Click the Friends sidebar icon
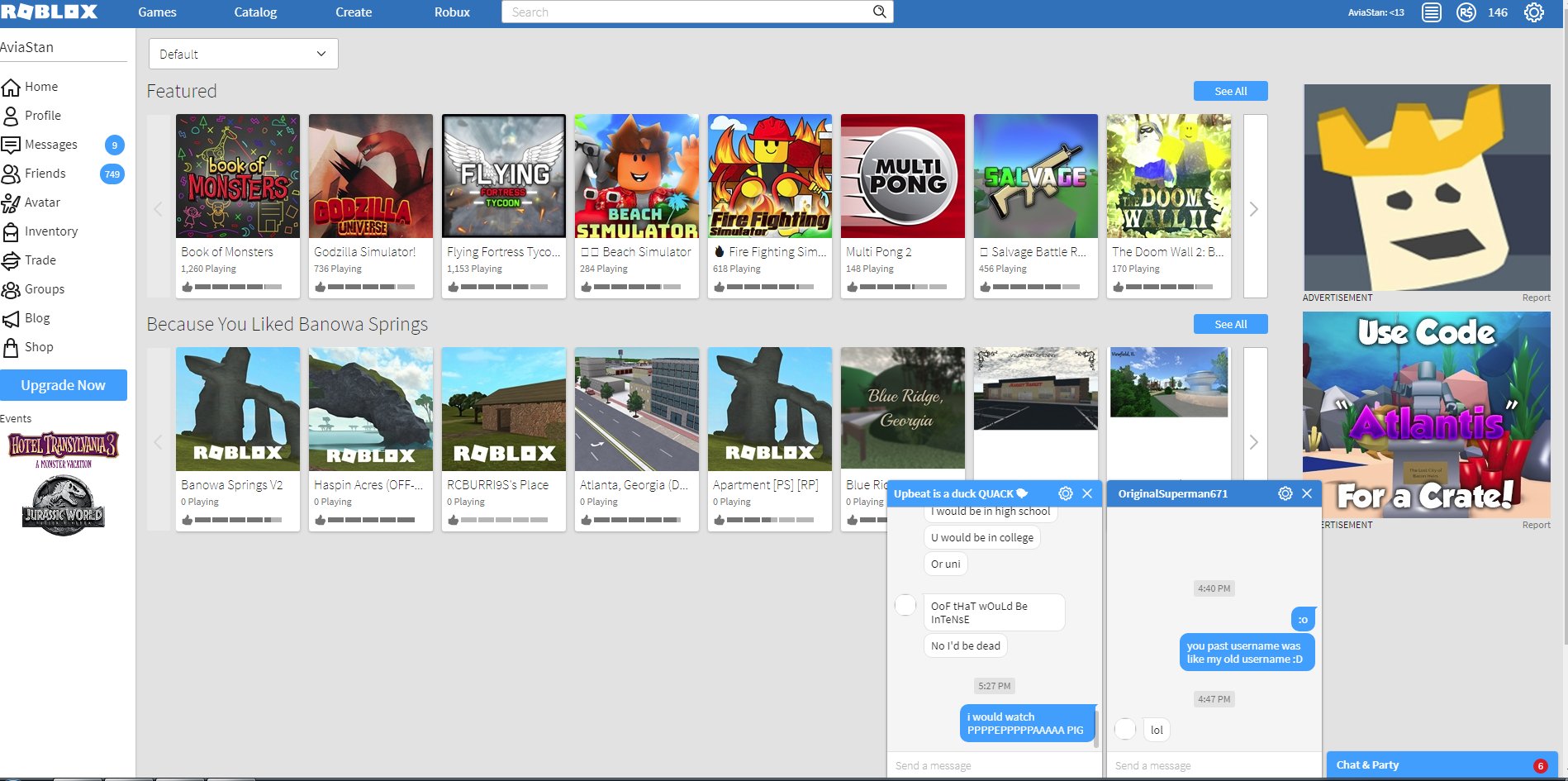 [x=11, y=174]
